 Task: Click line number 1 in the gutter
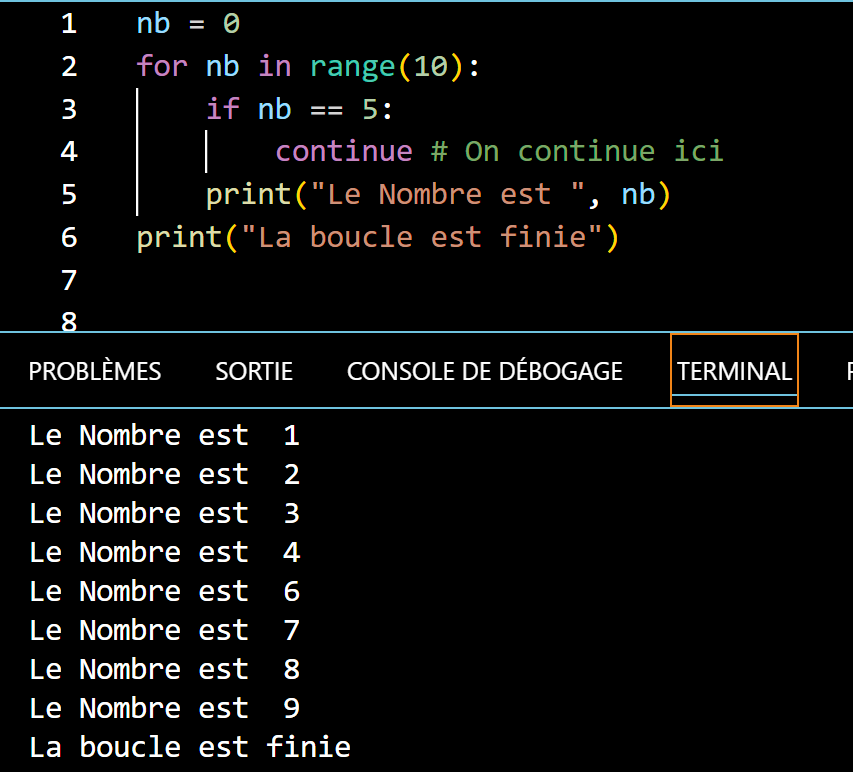tap(68, 24)
